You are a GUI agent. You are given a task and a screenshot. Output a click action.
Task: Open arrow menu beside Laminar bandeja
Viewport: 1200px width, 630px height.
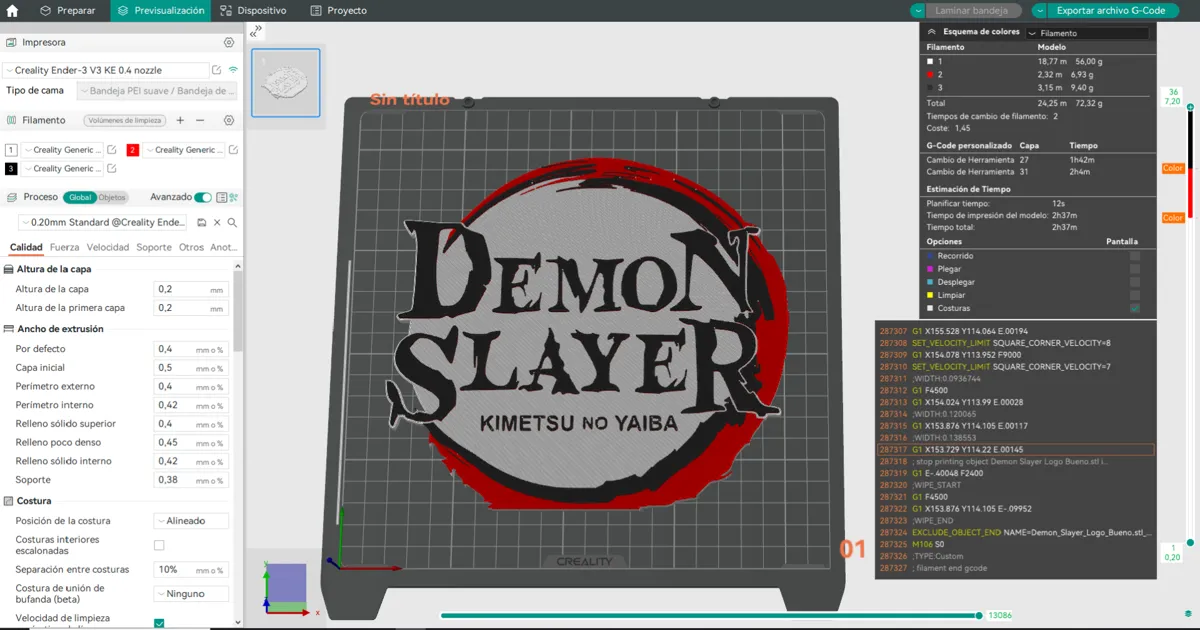click(919, 10)
